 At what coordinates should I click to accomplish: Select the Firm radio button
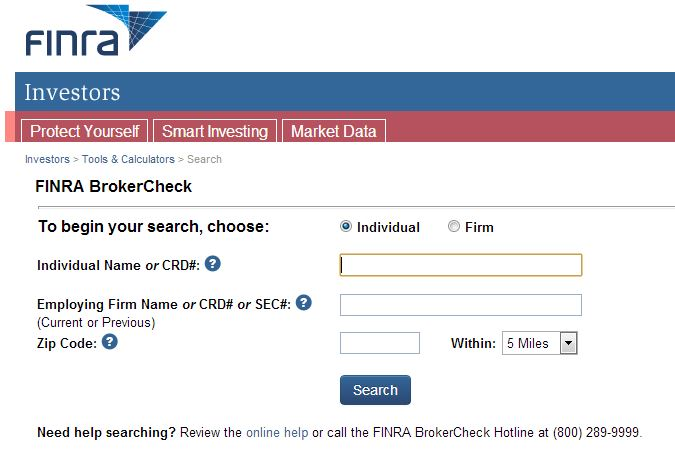pos(454,226)
